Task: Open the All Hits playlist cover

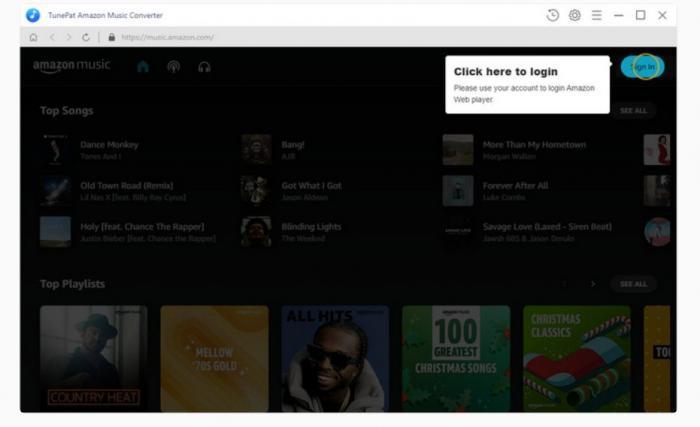Action: [335, 359]
